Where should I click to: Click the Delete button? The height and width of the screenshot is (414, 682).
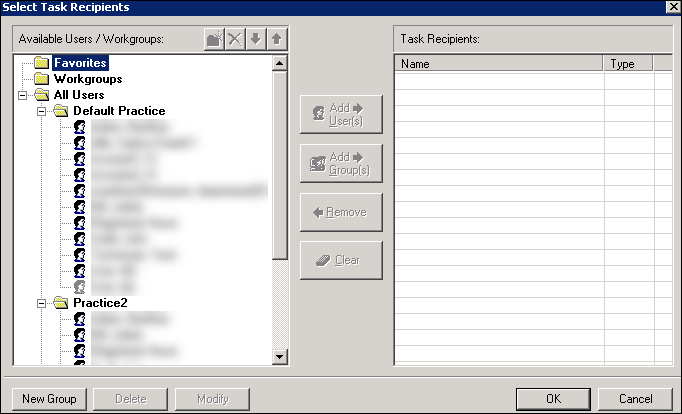point(130,399)
